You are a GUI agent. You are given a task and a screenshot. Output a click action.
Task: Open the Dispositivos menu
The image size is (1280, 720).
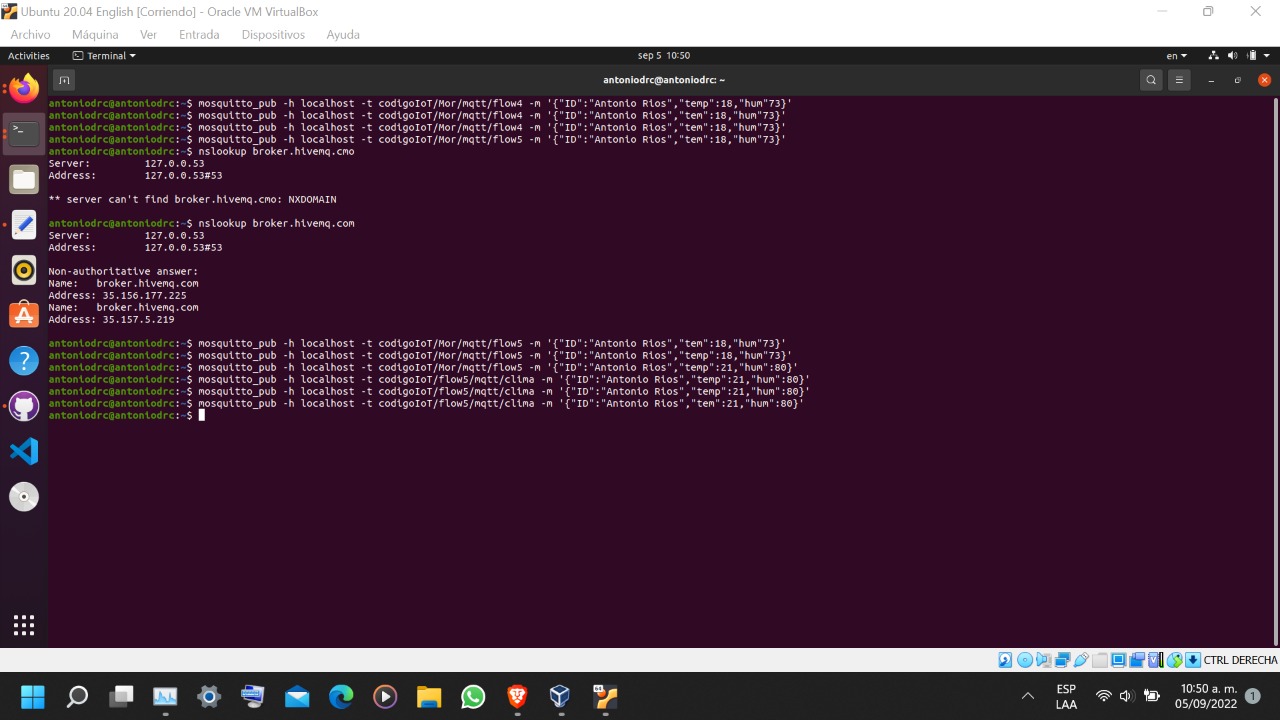pos(273,34)
